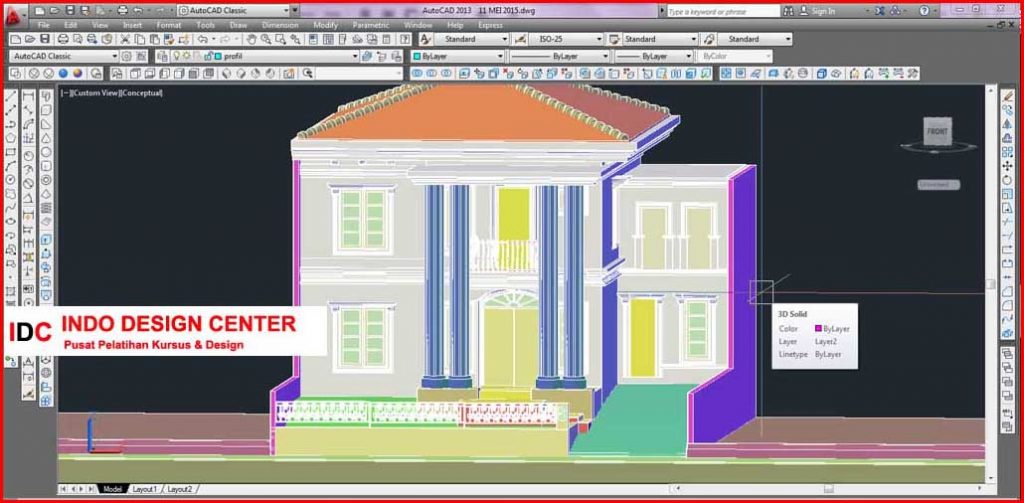The height and width of the screenshot is (503, 1024).
Task: Click the Move tool in modify toolbar
Action: tap(1008, 166)
